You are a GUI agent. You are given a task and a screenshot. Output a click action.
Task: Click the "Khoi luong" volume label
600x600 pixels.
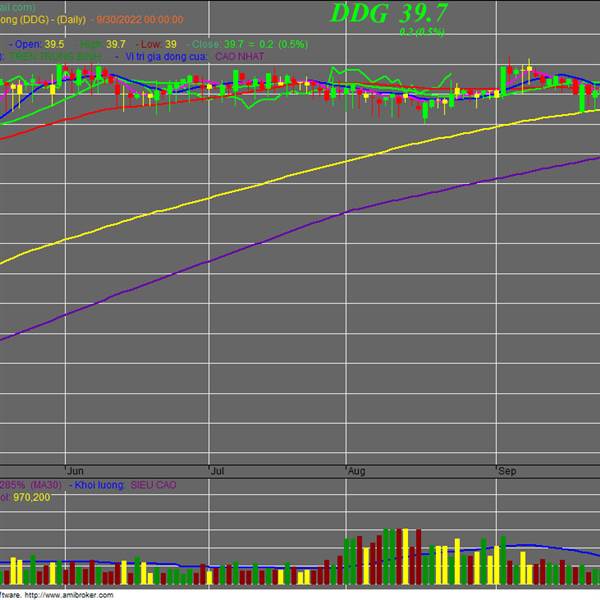coord(99,485)
